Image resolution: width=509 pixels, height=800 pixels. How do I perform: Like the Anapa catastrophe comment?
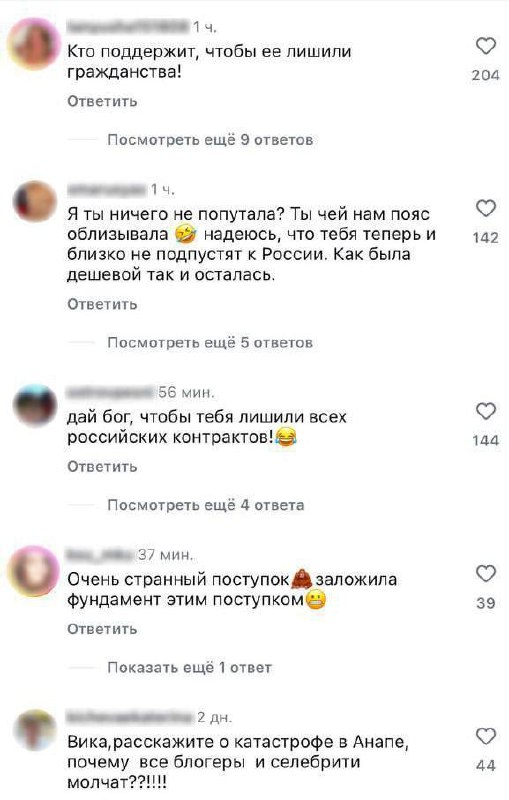coord(486,736)
